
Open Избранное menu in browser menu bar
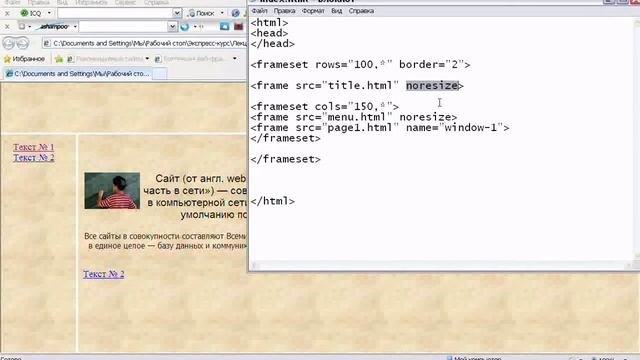pos(91,2)
